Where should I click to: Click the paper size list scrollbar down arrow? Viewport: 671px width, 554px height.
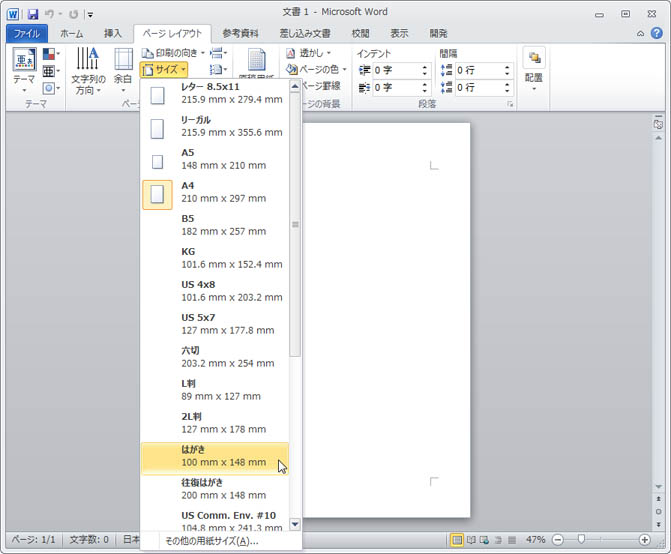294,524
